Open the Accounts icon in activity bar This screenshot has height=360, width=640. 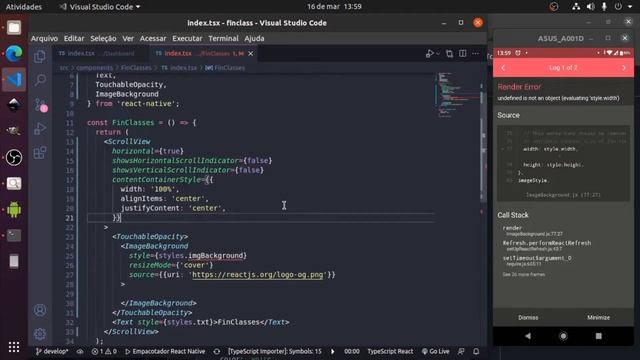click(40, 310)
